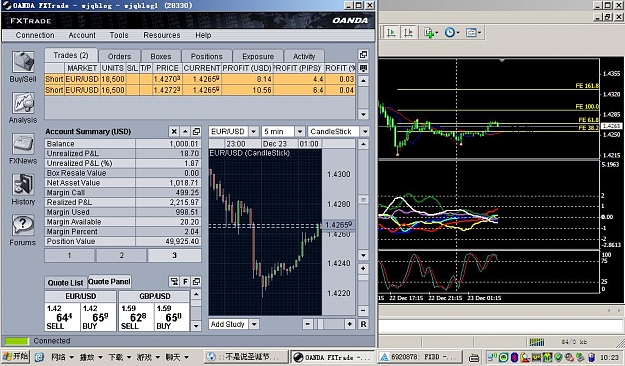Open the 不是说圣诞节 browser taskbar item
The width and height of the screenshot is (625, 366).
click(x=246, y=357)
